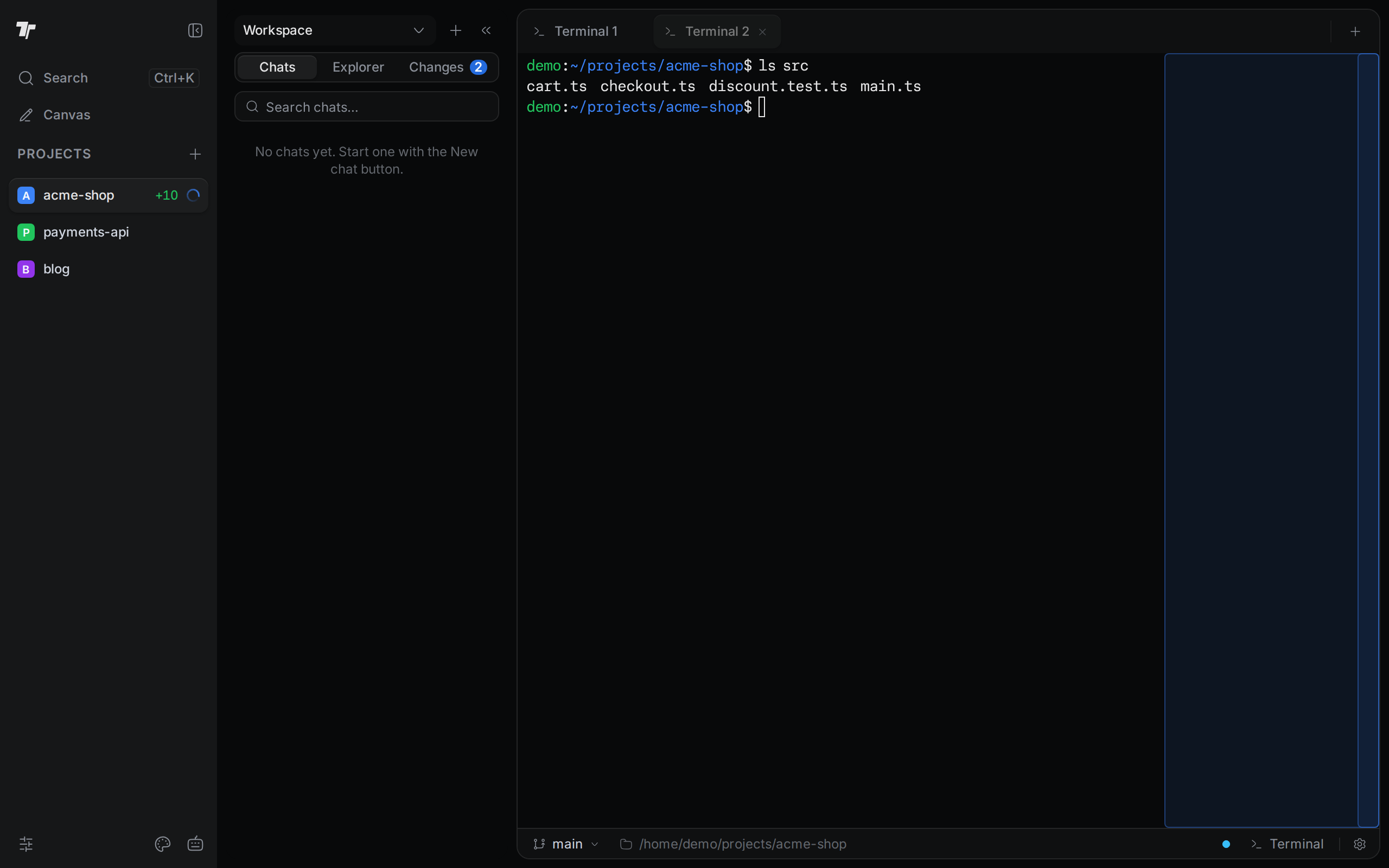1389x868 pixels.
Task: Click the terminal scrollbar on right
Action: coord(1368,441)
